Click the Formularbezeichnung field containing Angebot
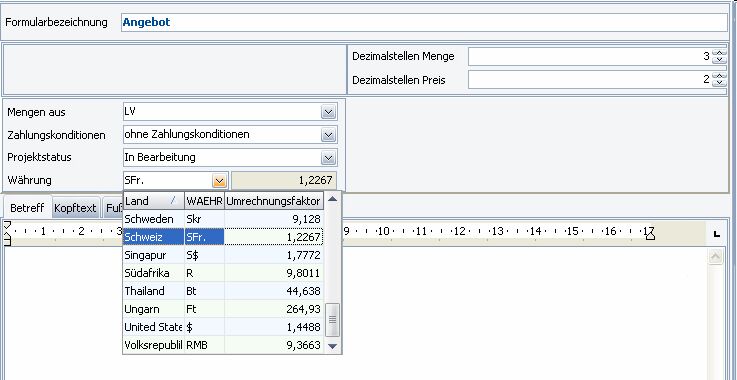 [424, 22]
